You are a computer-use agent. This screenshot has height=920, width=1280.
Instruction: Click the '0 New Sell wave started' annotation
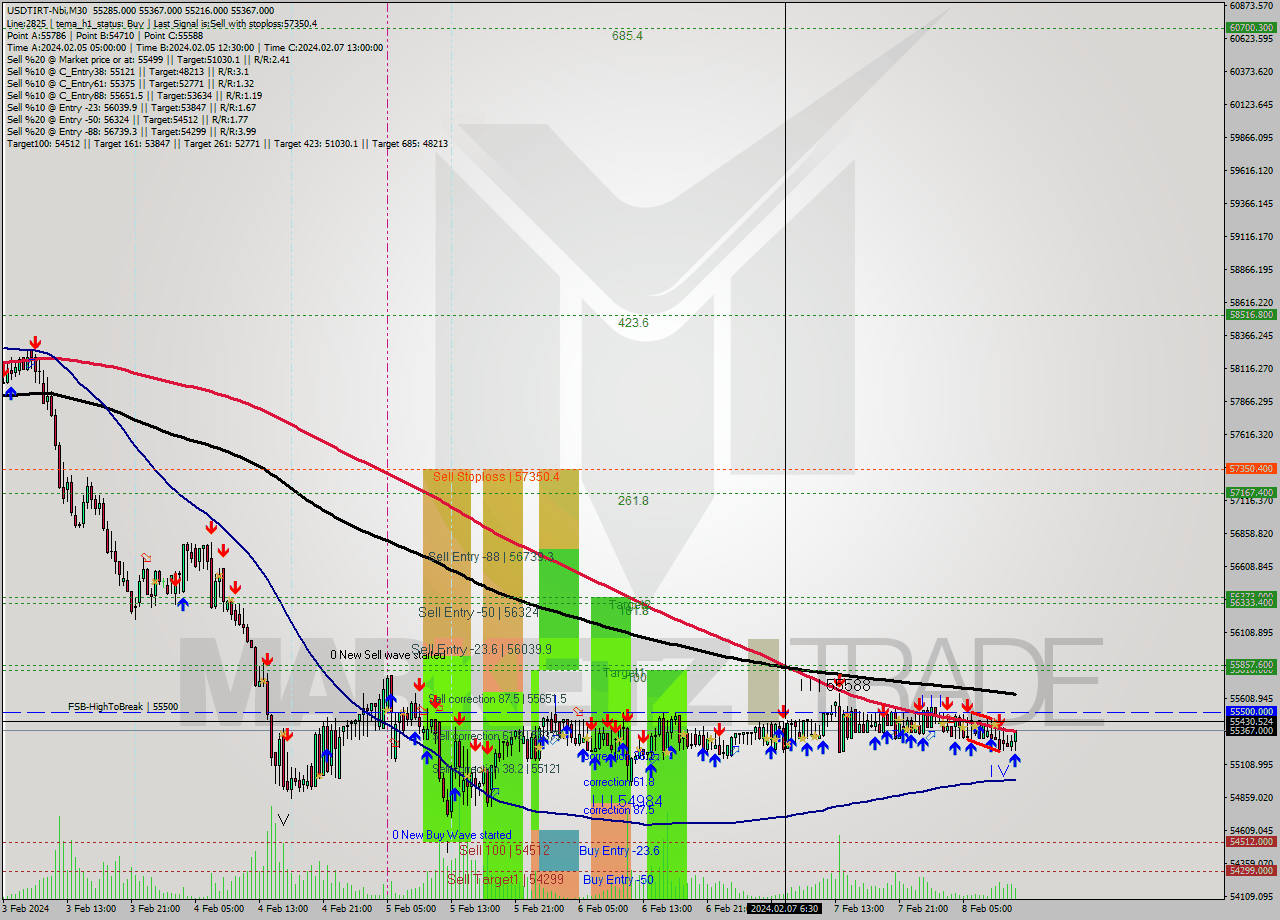[x=387, y=655]
